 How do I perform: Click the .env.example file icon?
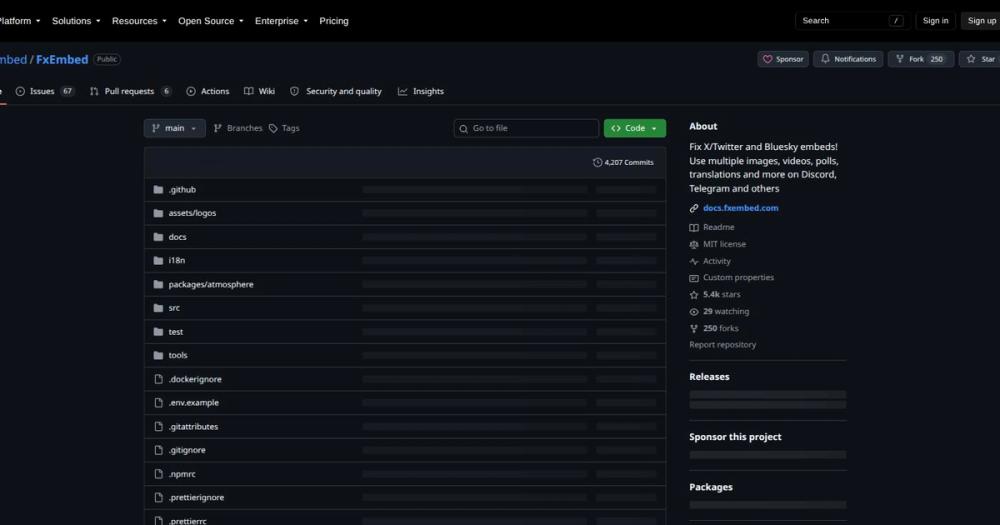point(158,403)
